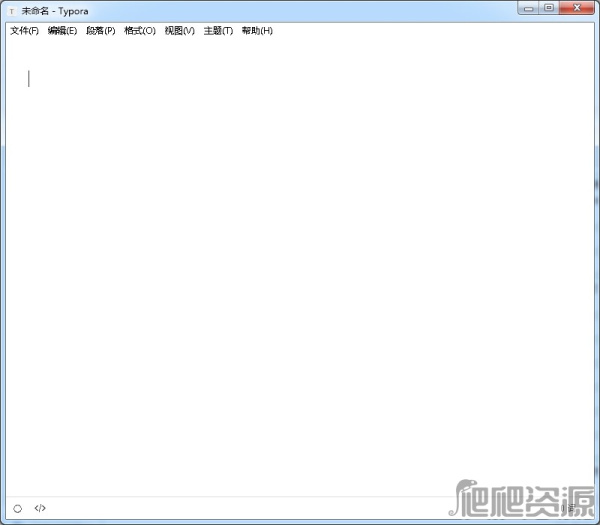Show the 视图(V) view menu

[x=180, y=31]
